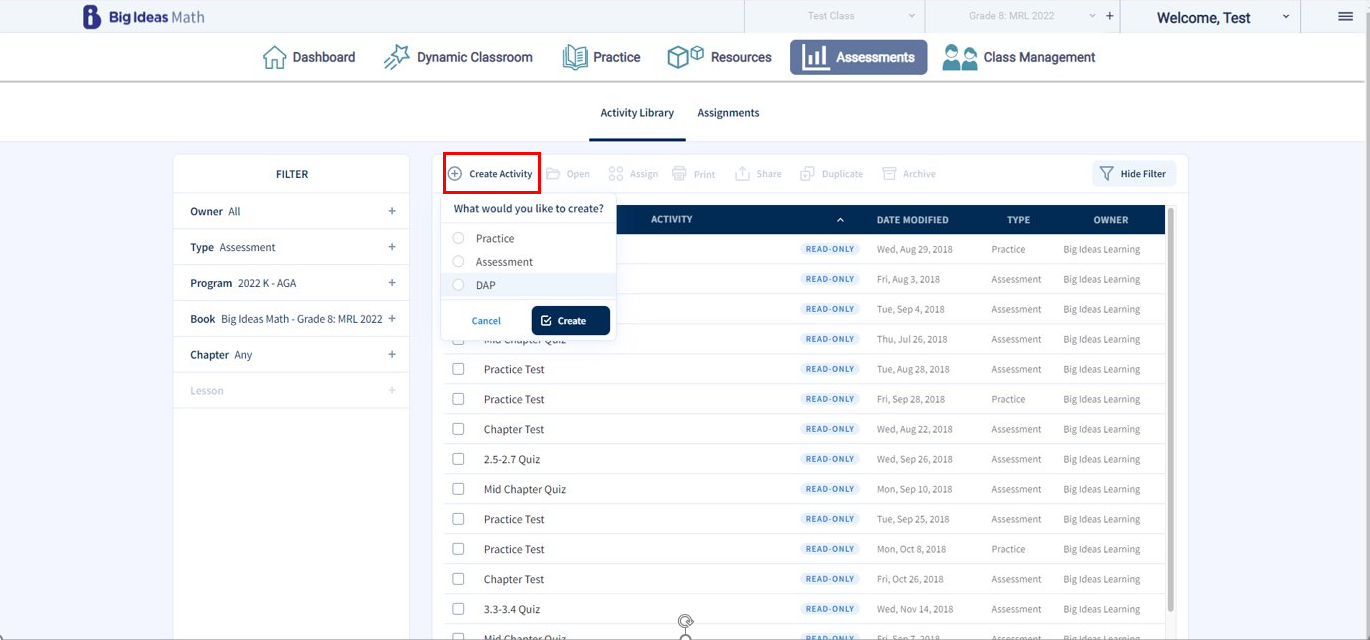Click the activity list vertical scrollbar
The image size is (1370, 640).
pos(1171,410)
